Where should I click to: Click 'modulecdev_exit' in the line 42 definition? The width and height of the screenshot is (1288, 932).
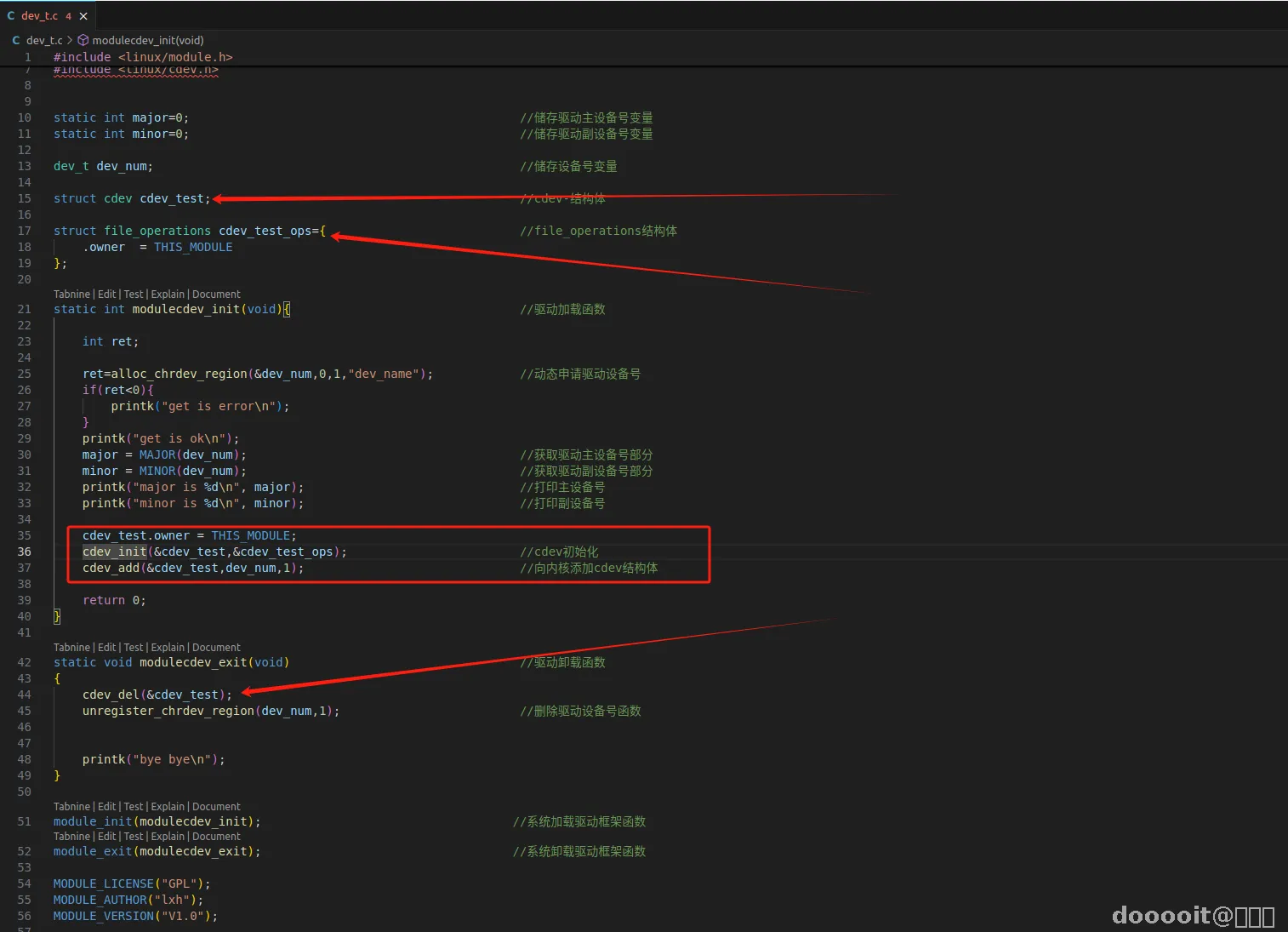tap(193, 662)
